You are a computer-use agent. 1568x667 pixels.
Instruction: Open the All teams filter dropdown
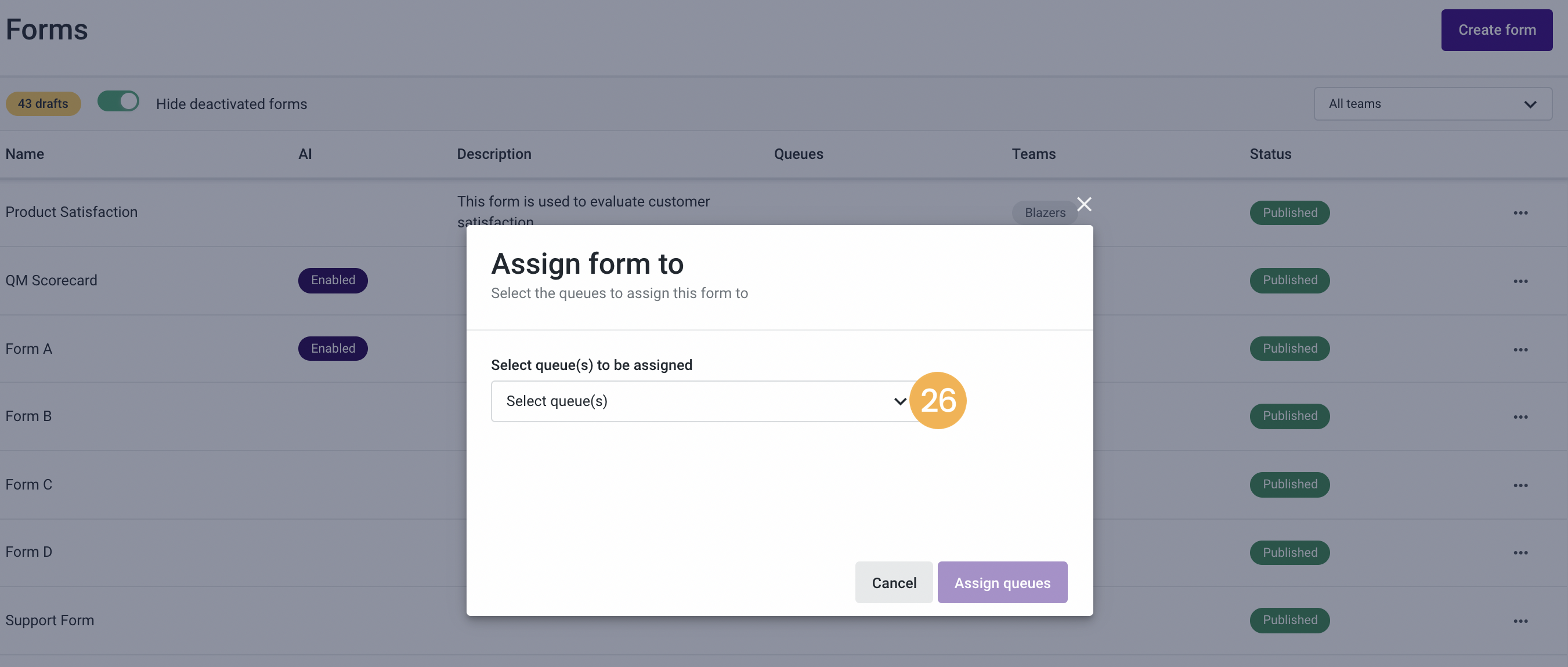[1432, 103]
